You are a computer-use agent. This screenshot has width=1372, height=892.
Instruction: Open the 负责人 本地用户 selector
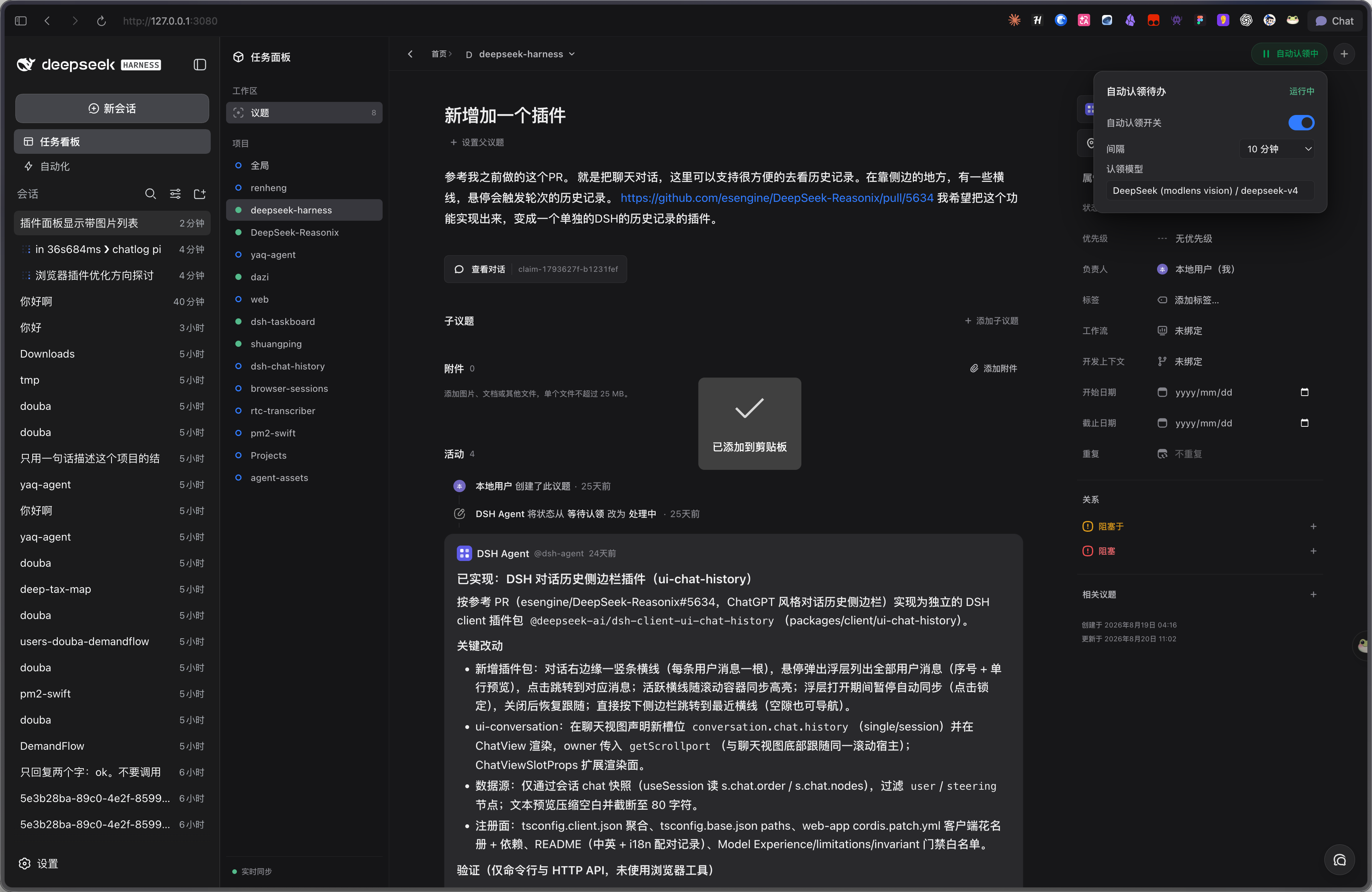pos(1196,269)
